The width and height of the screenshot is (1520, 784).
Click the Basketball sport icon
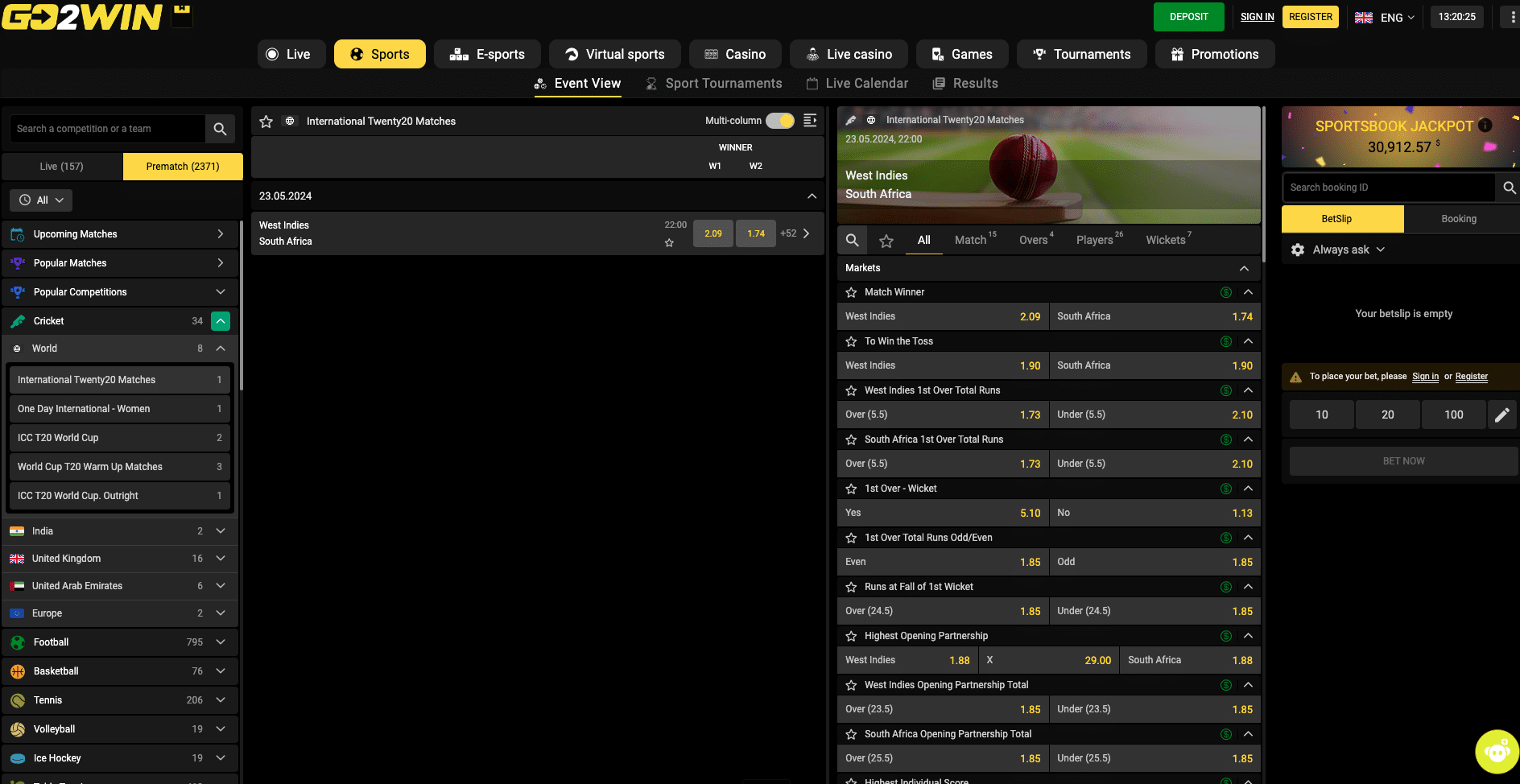(18, 671)
